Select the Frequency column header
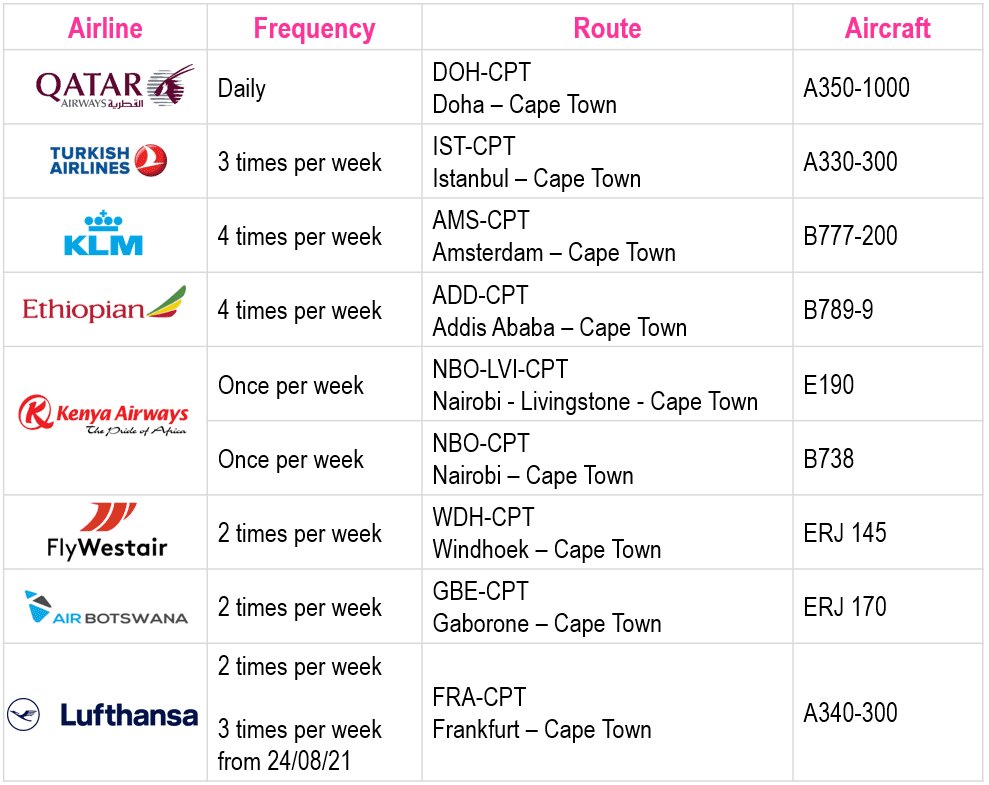 [314, 29]
